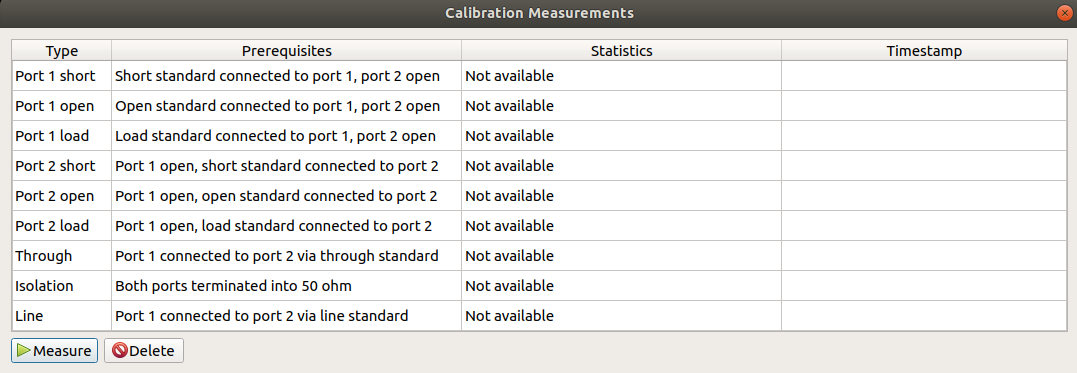This screenshot has width=1077, height=373.
Task: Select the Port 2 open row
Action: pos(539,196)
